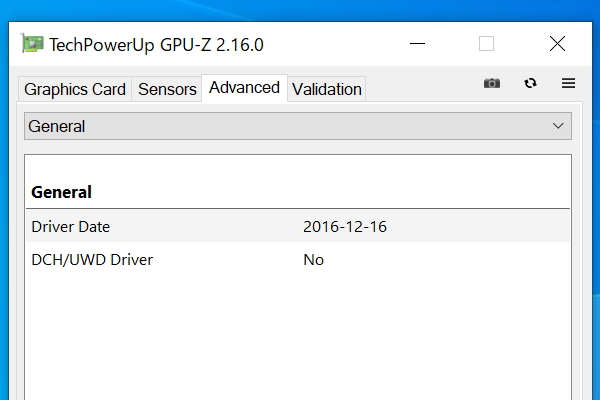Take a screenshot with the camera icon
The image size is (600, 400).
point(492,83)
